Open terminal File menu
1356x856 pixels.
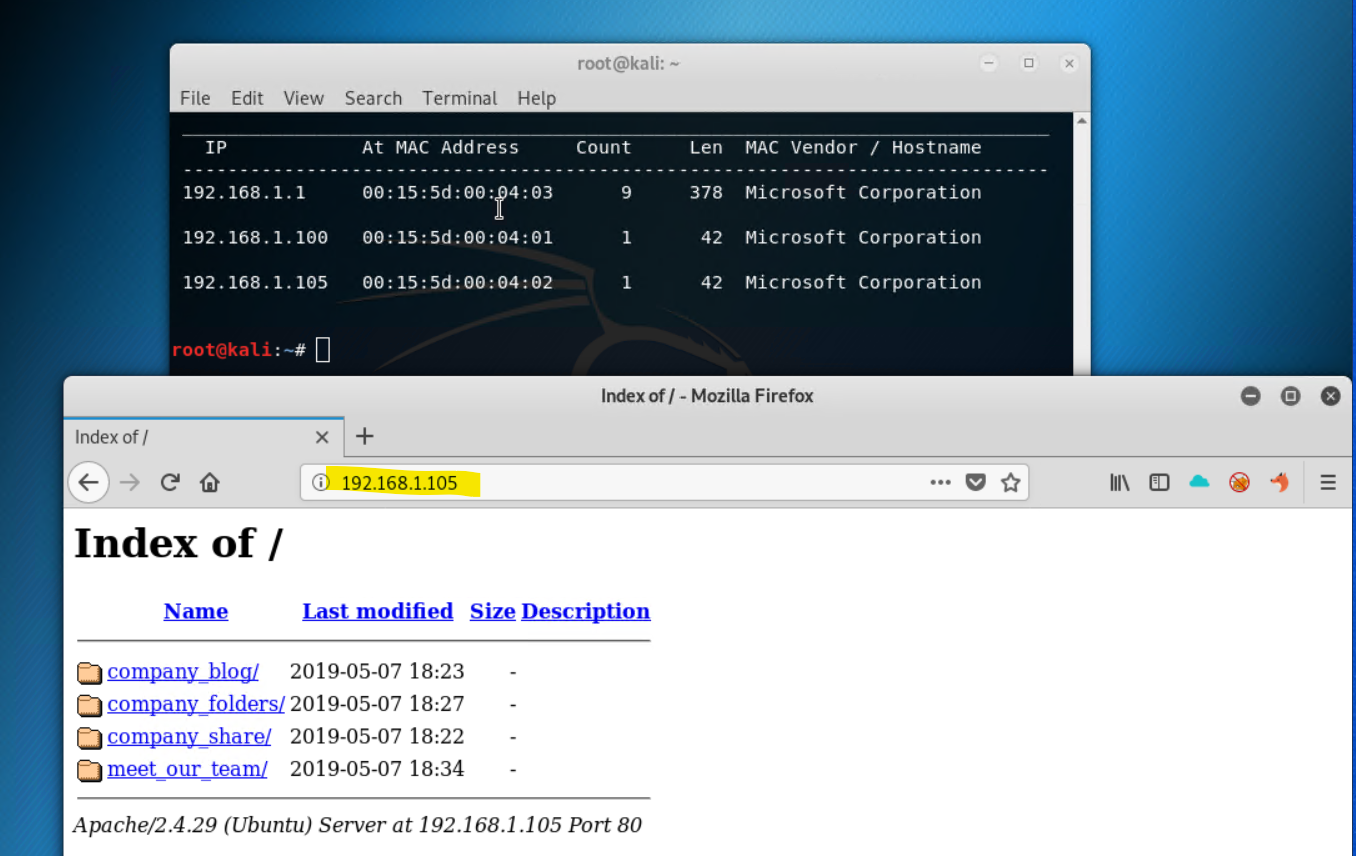(x=195, y=98)
